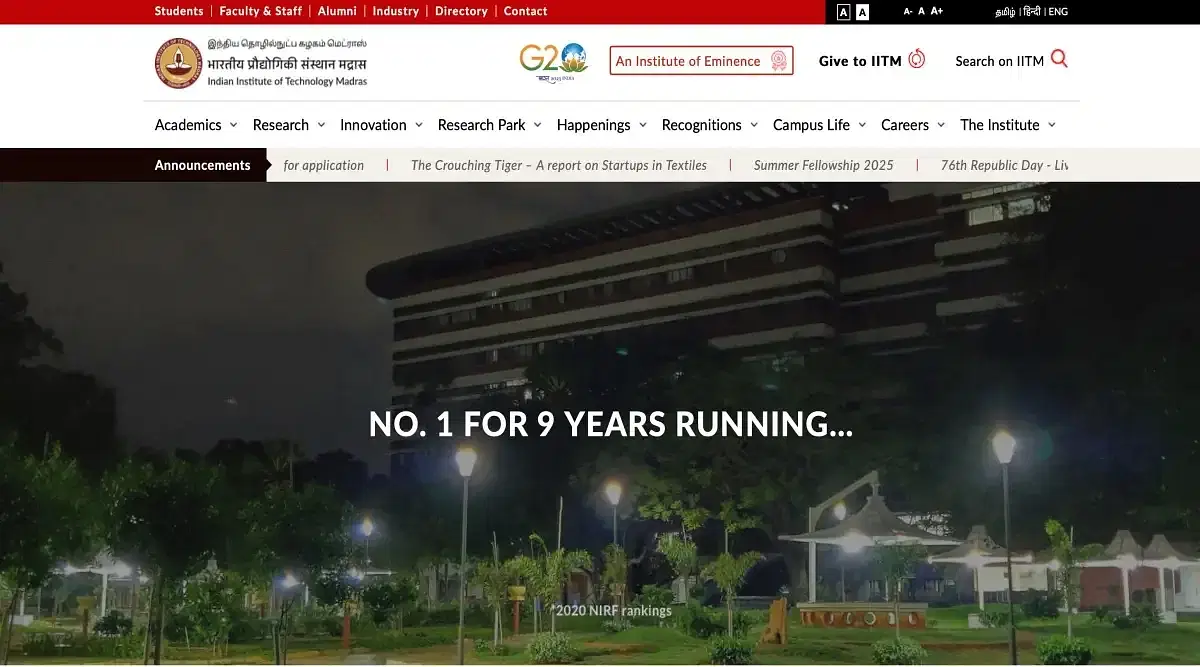
Task: Click the IIT Madras logo emblem
Action: (x=178, y=63)
